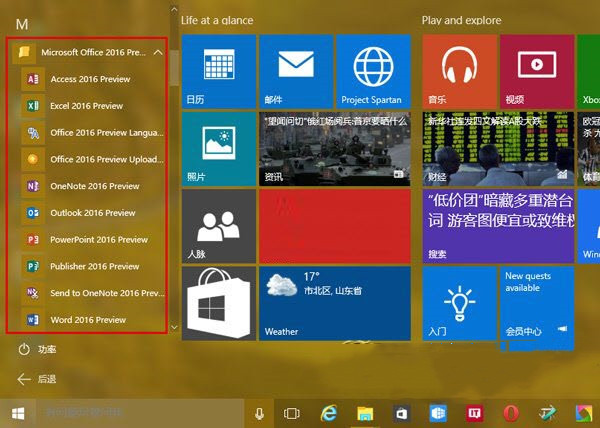Click 'PowerPoint 2016 Preview' label

99,240
